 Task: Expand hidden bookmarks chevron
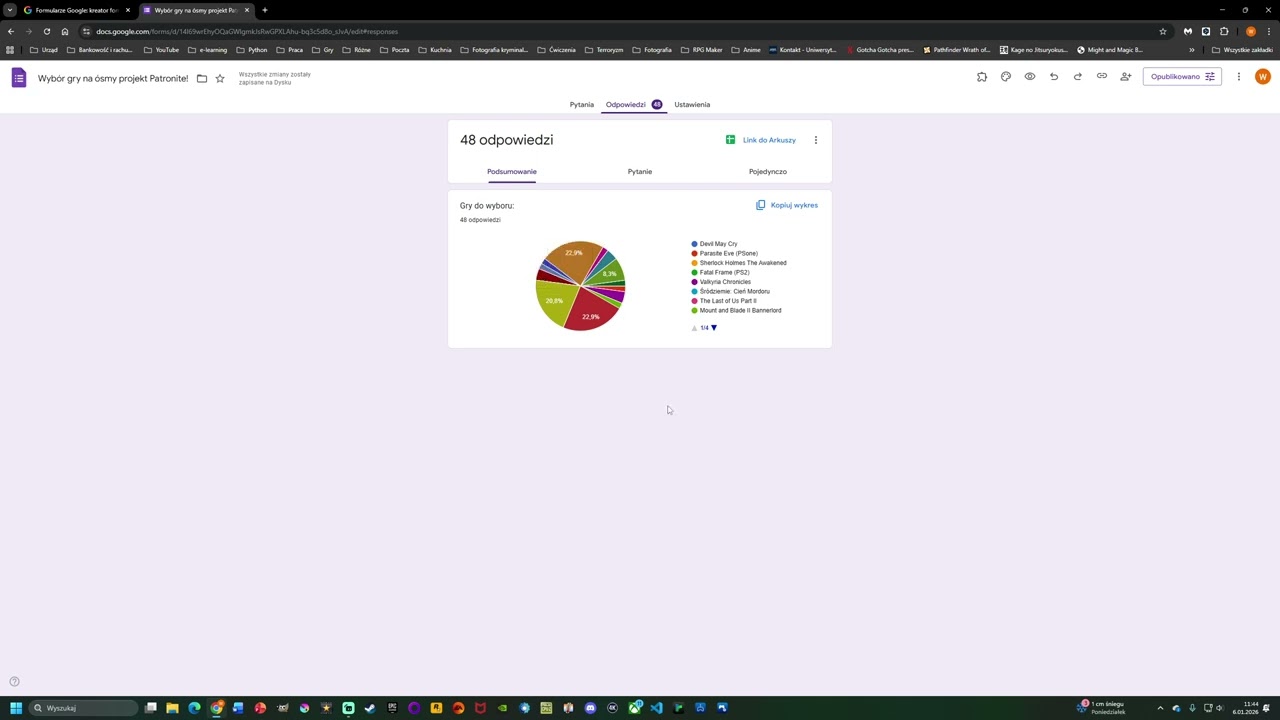(x=1191, y=49)
